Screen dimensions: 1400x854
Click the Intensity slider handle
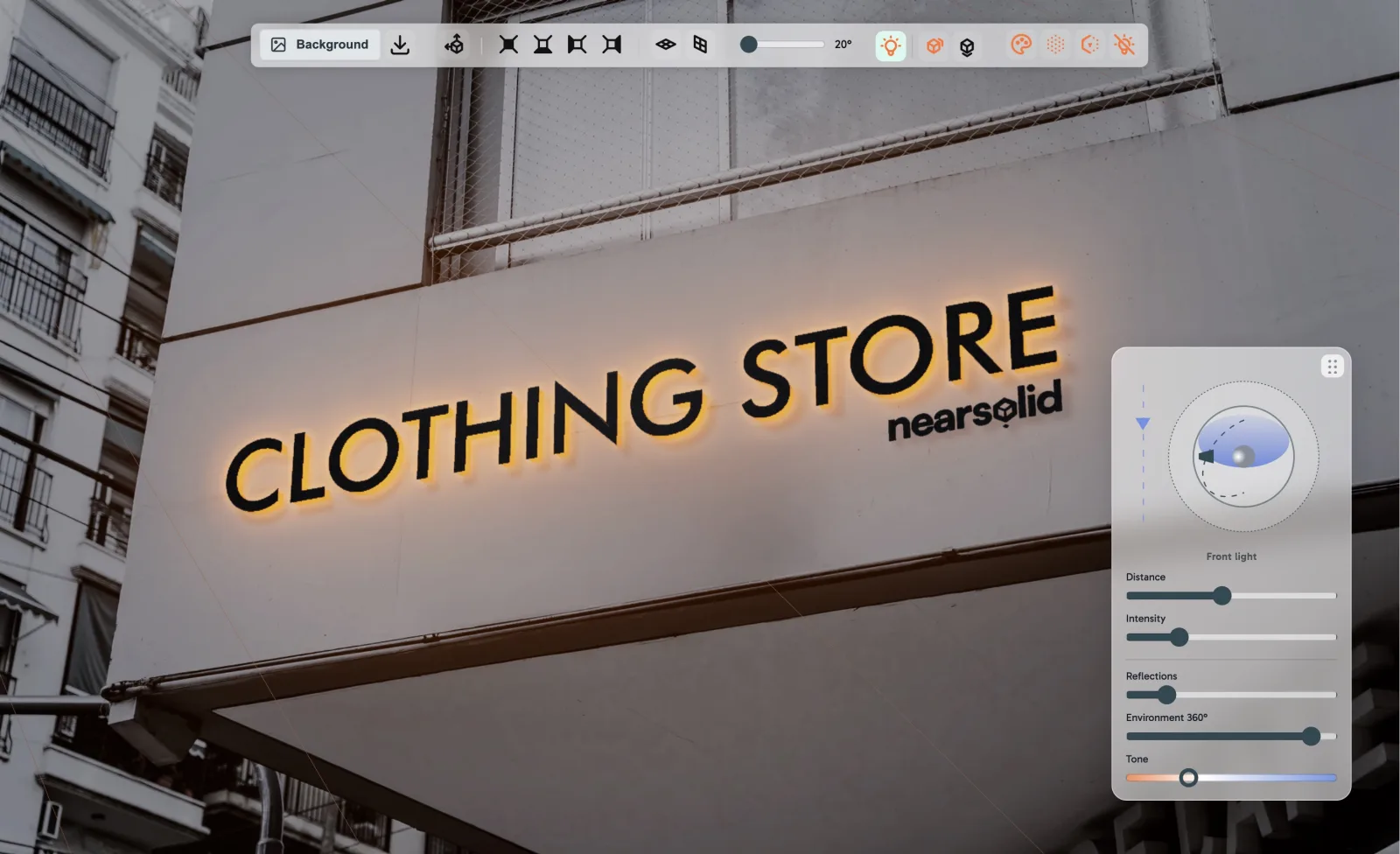click(x=1179, y=637)
